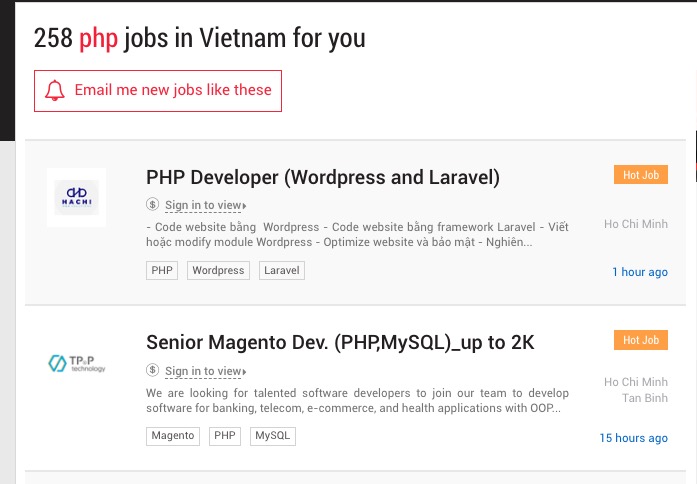
Task: Click the 1 hour ago timestamp
Action: coord(640,272)
